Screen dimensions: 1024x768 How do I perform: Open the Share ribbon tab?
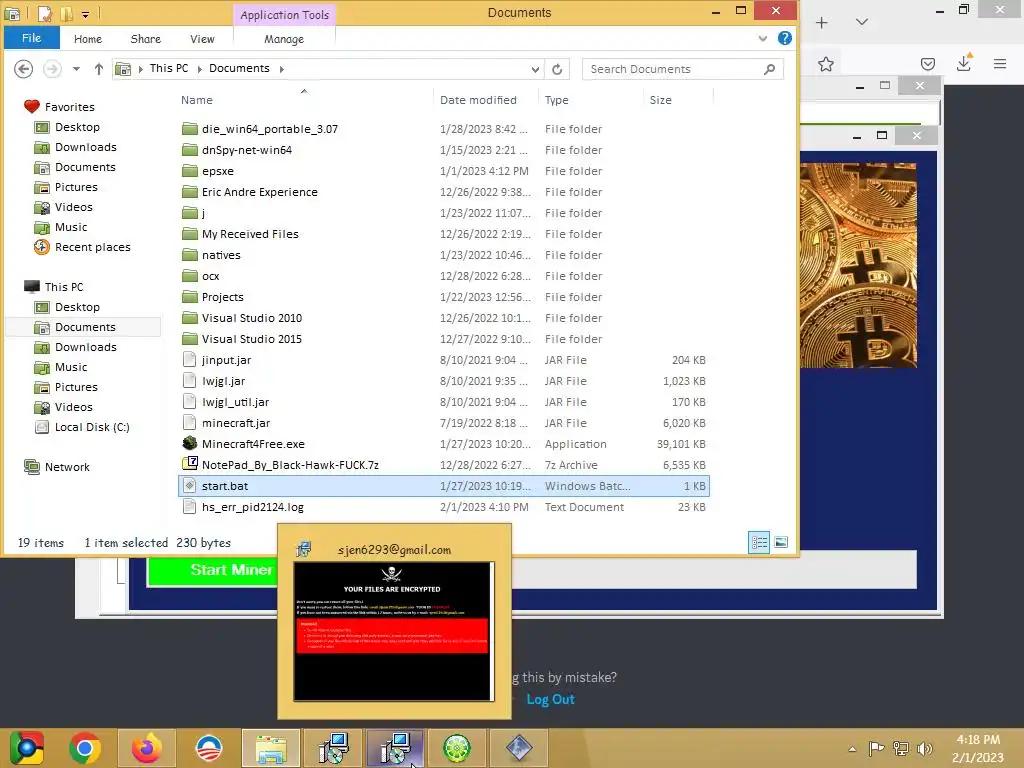145,39
